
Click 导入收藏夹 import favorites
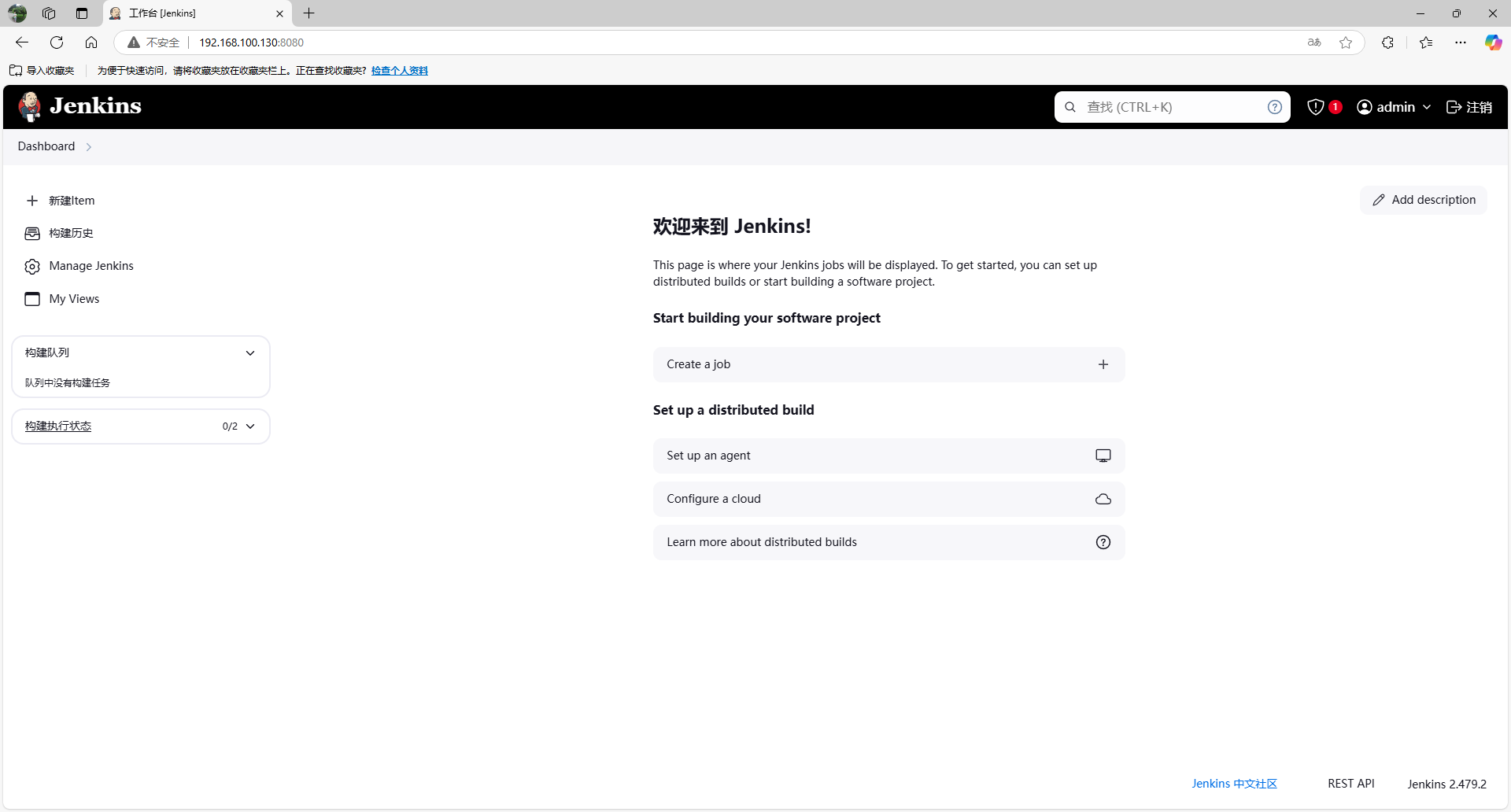(x=42, y=71)
